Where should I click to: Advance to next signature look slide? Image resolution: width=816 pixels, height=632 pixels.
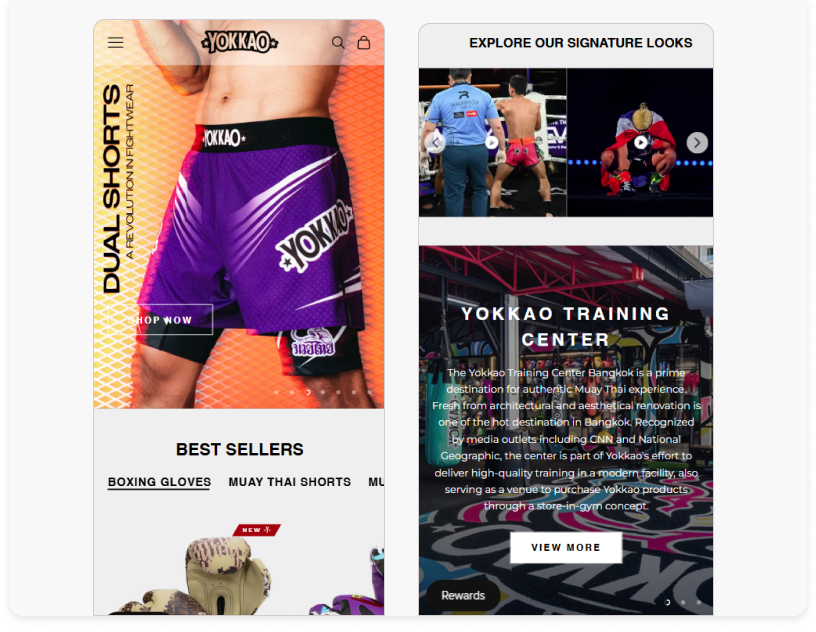697,143
